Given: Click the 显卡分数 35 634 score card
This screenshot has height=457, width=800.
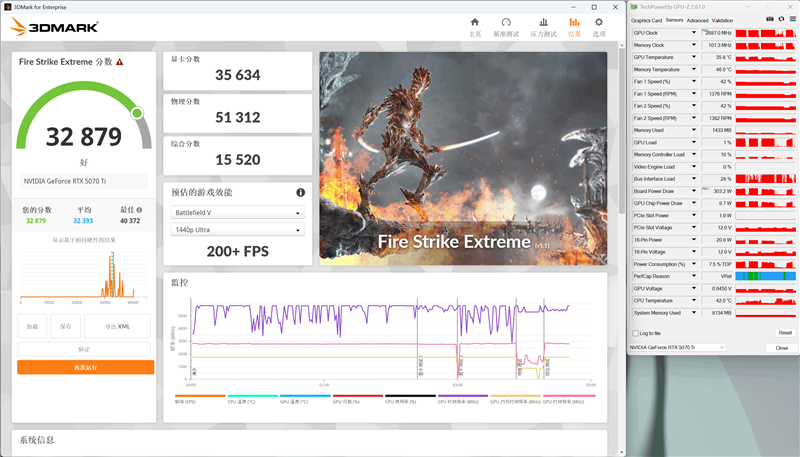Looking at the screenshot, I should (x=237, y=70).
